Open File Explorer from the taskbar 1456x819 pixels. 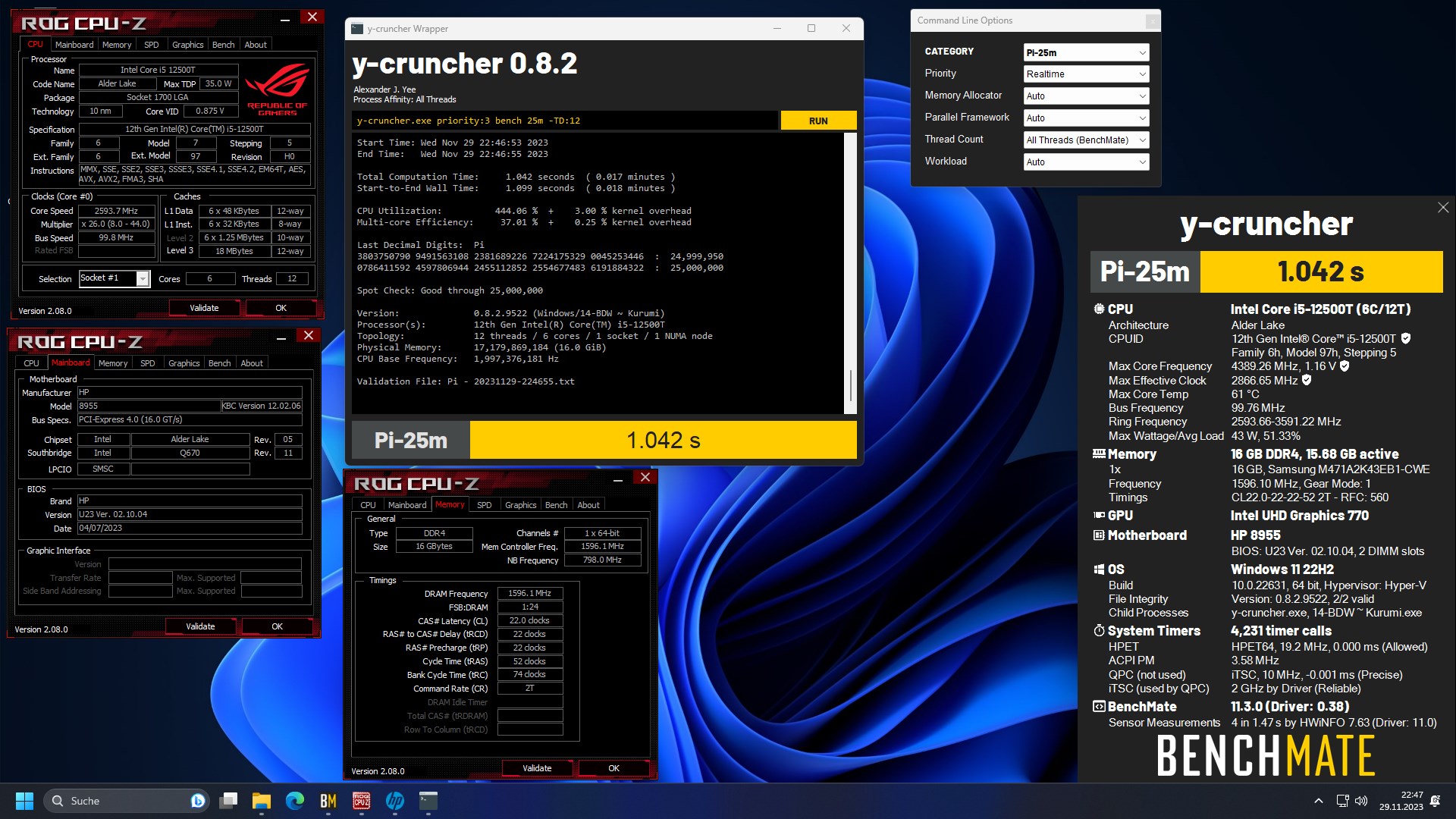coord(262,801)
